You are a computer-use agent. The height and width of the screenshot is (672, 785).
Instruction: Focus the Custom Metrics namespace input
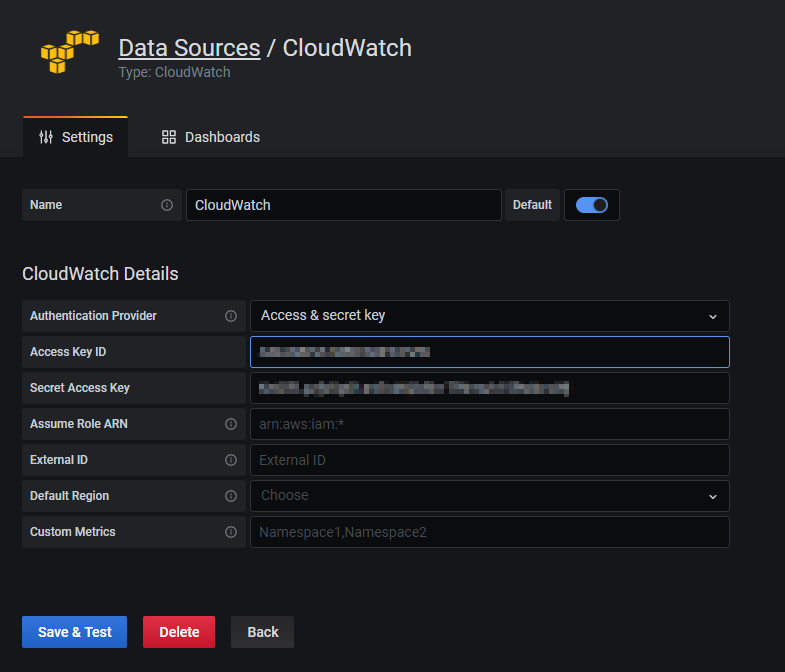click(490, 532)
